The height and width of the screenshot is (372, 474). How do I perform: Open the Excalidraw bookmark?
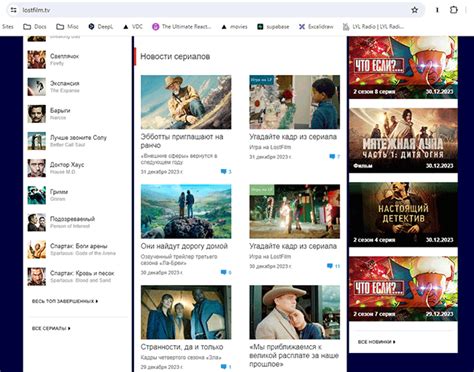(316, 27)
